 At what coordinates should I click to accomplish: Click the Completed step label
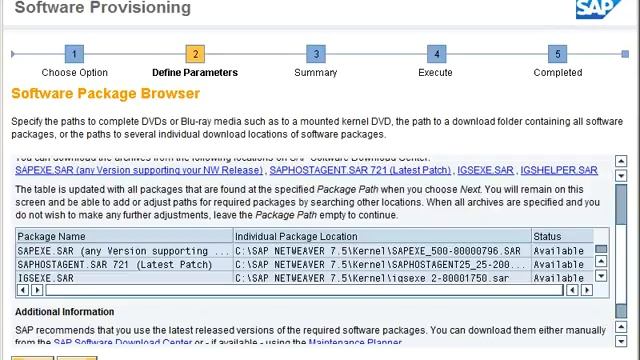pyautogui.click(x=558, y=73)
